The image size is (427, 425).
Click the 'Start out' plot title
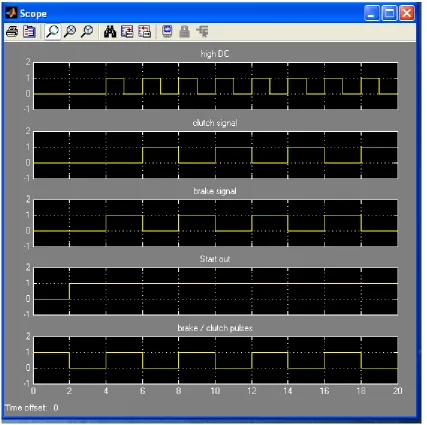(215, 259)
